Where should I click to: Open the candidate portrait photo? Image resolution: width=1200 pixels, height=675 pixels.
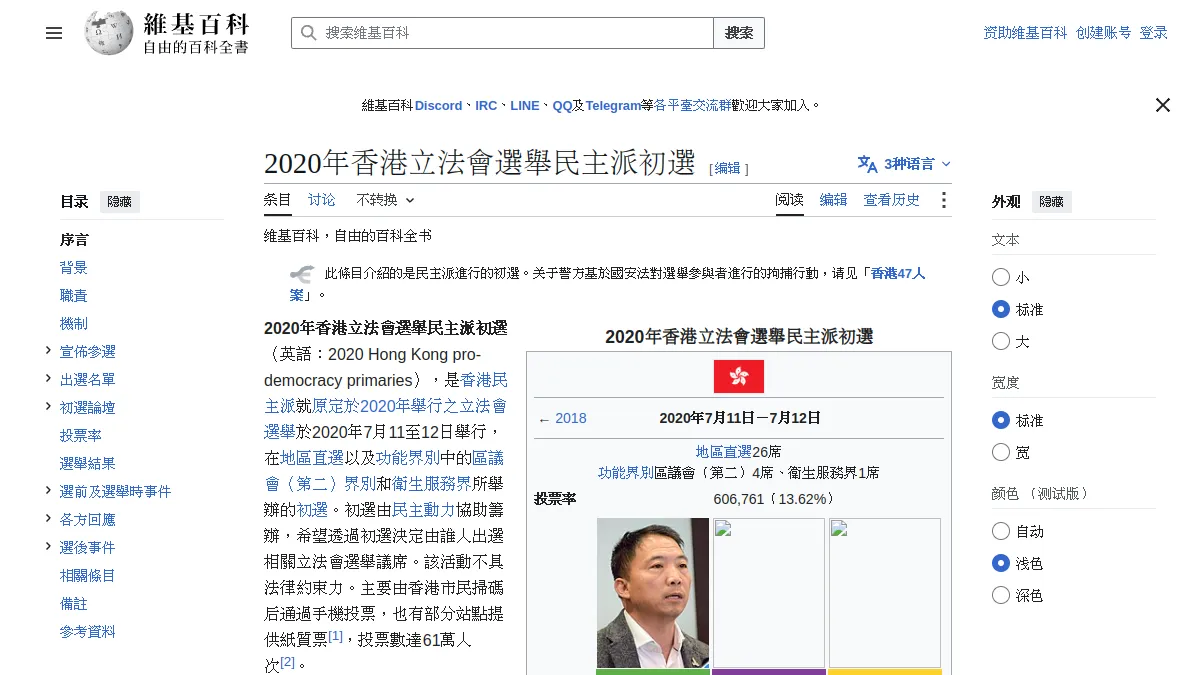point(653,592)
